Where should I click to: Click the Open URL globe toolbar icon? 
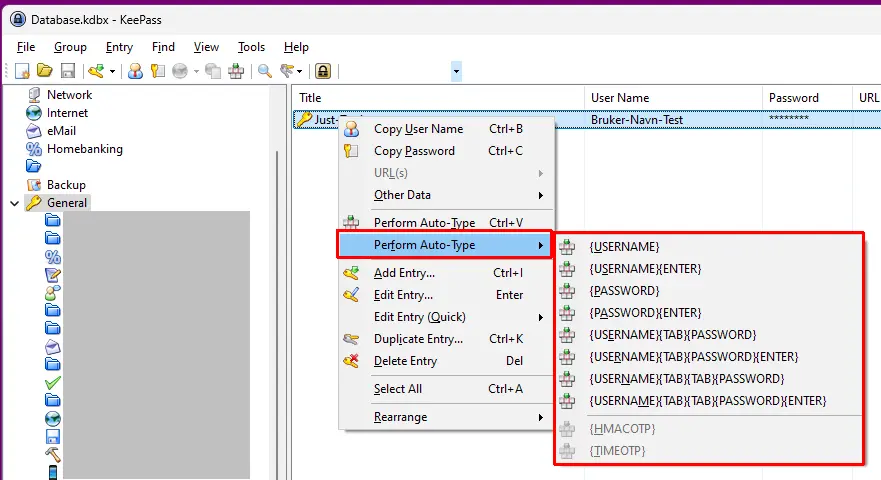[x=180, y=71]
